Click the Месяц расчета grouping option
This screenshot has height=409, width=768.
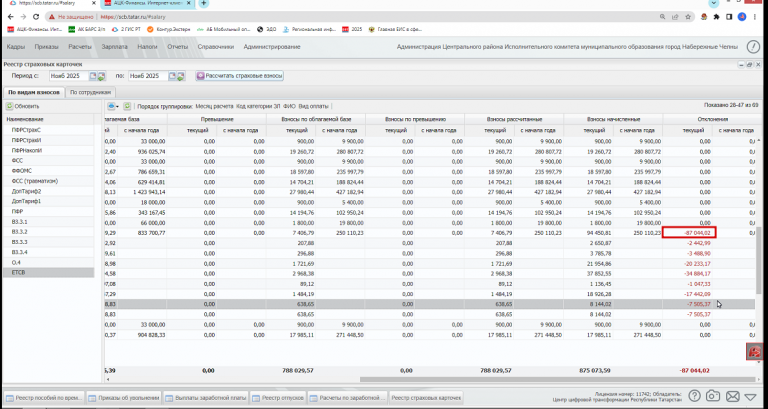(214, 105)
